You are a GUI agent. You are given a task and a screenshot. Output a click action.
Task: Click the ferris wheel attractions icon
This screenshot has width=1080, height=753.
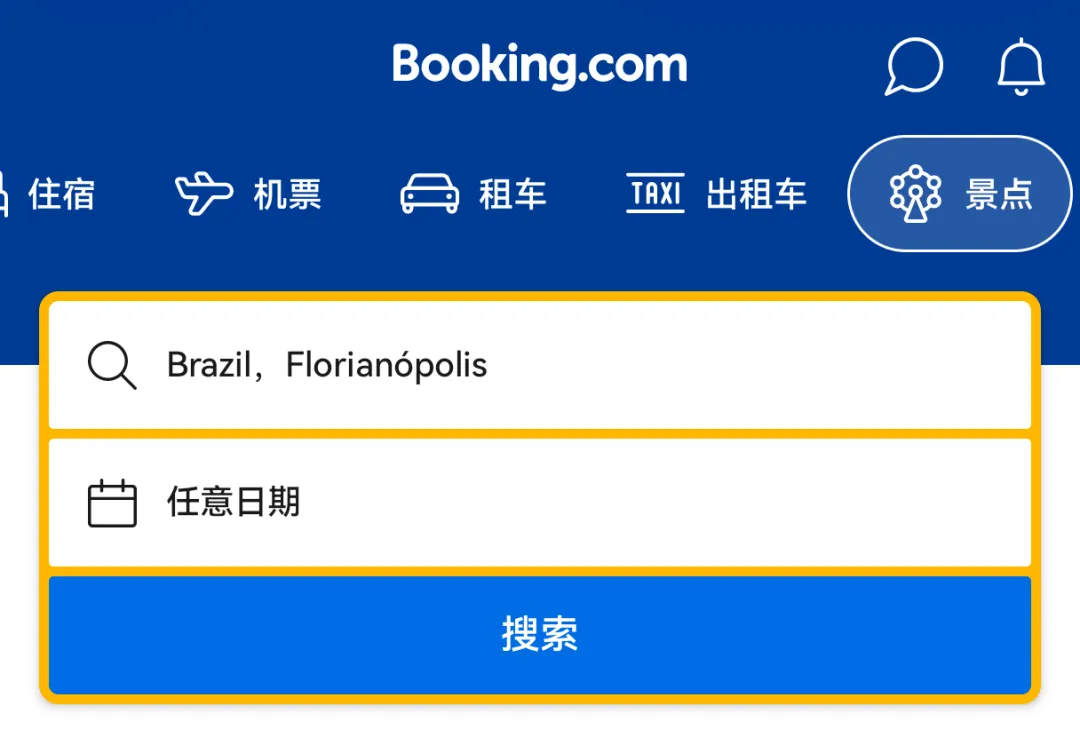[915, 193]
